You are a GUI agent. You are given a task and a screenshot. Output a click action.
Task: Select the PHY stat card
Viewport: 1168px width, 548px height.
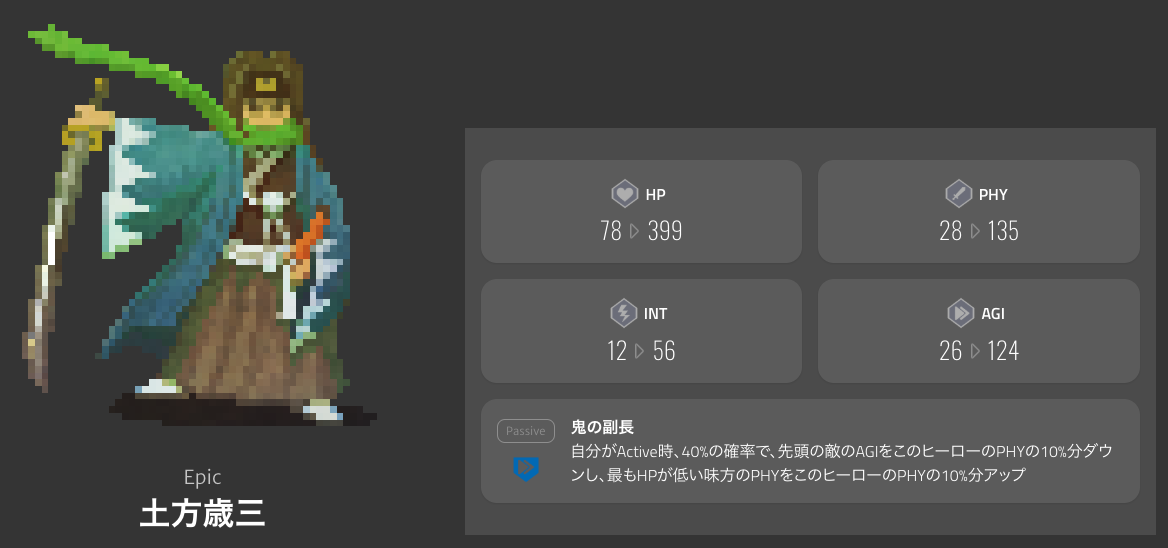point(979,211)
